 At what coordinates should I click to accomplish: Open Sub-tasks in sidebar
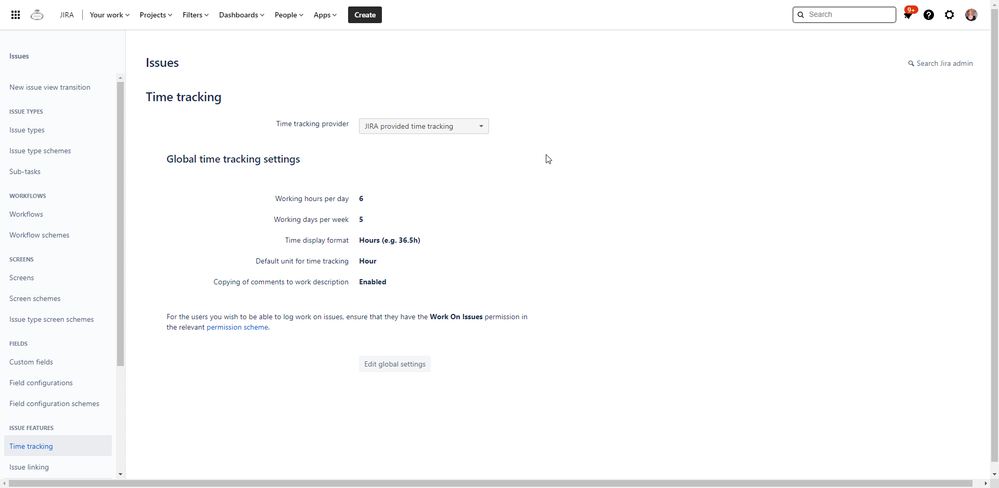[25, 171]
